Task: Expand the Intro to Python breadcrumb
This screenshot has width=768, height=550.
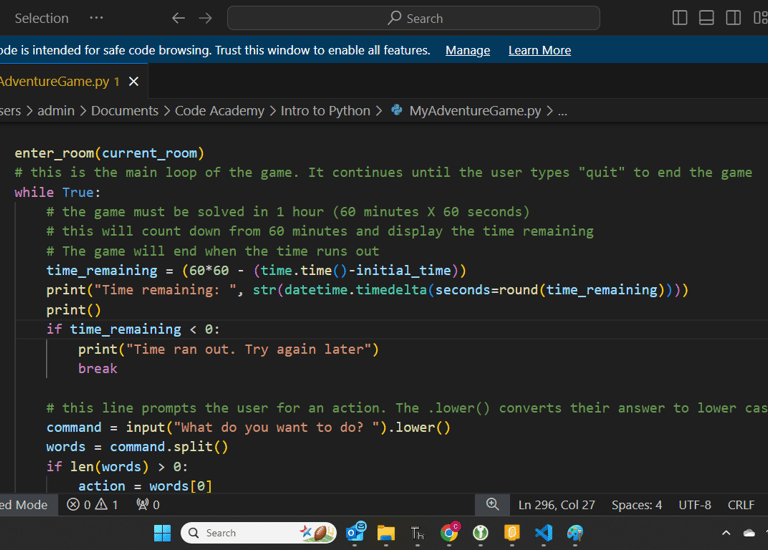Action: [x=325, y=111]
